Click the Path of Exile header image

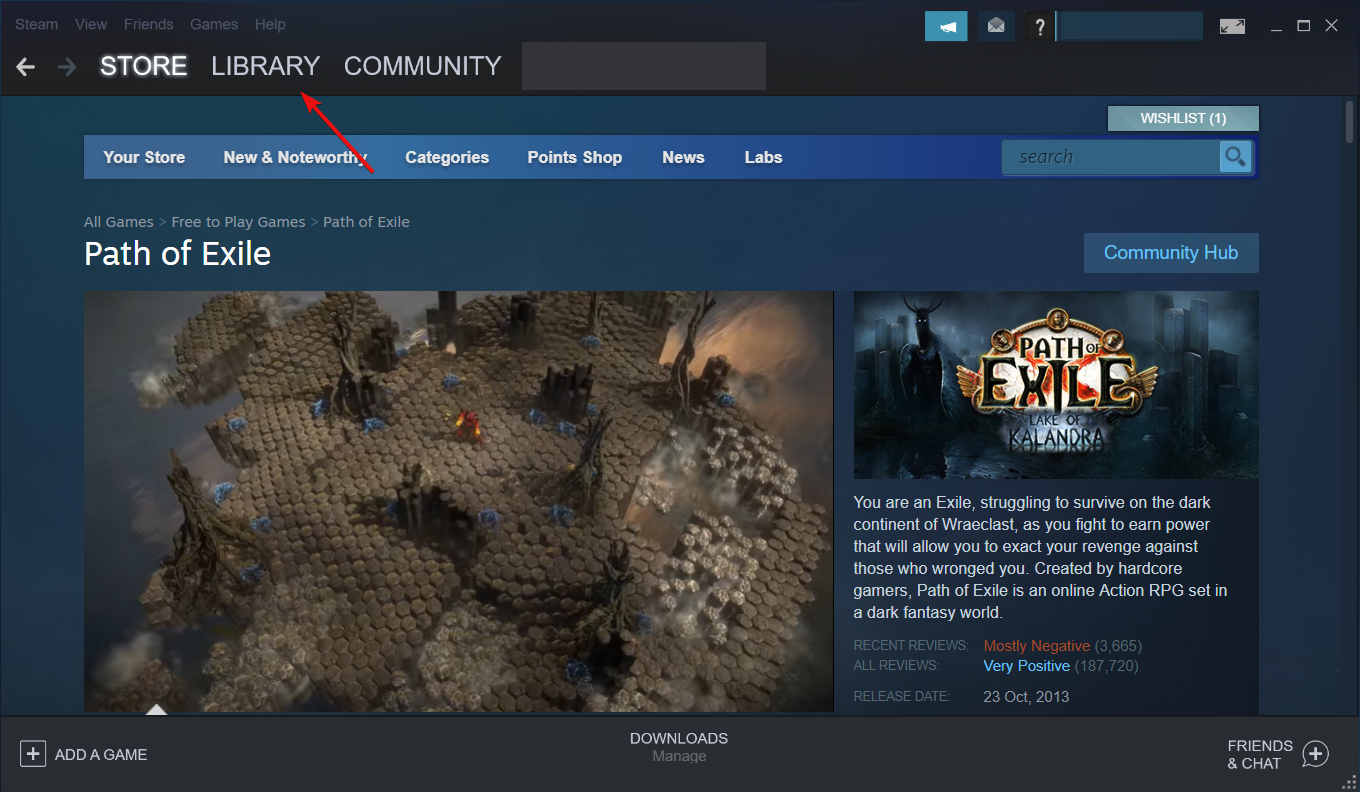1056,385
